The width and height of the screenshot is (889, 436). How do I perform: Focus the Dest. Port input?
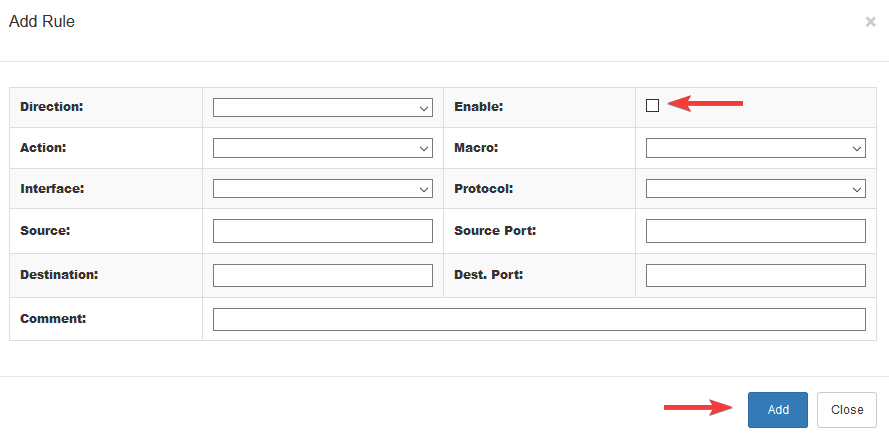[x=756, y=275]
